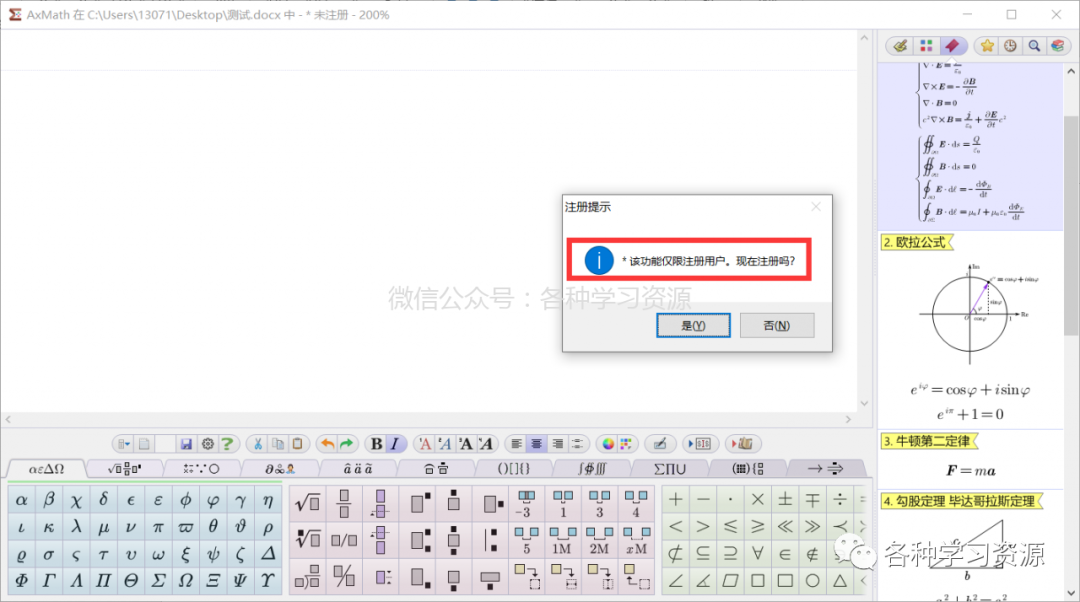Click the 2M spacing template

[599, 540]
